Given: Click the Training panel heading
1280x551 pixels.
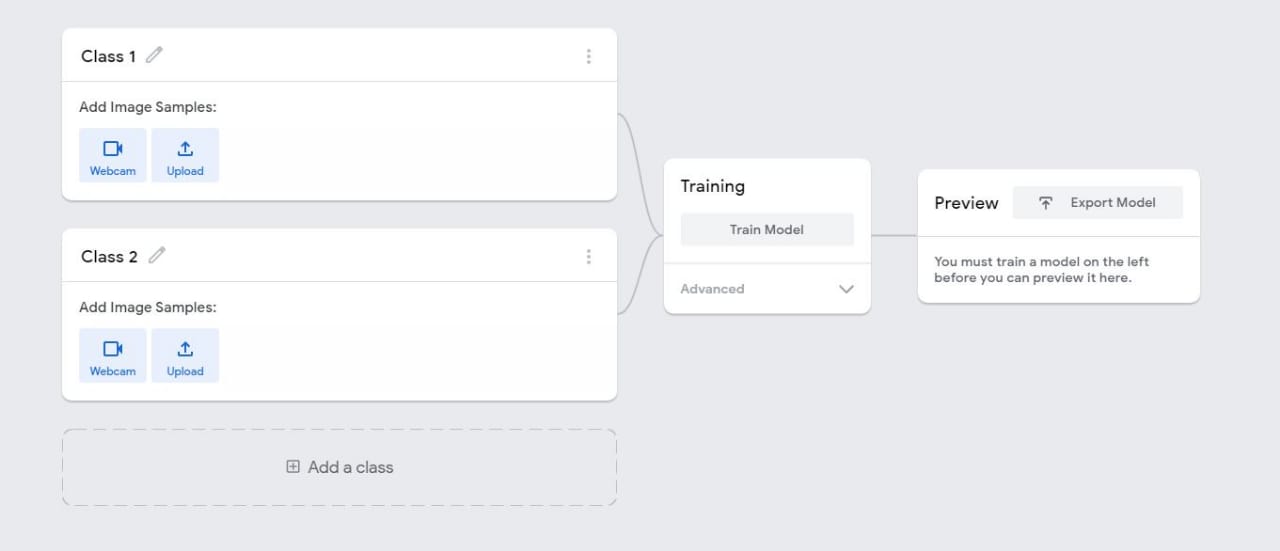Looking at the screenshot, I should 712,186.
